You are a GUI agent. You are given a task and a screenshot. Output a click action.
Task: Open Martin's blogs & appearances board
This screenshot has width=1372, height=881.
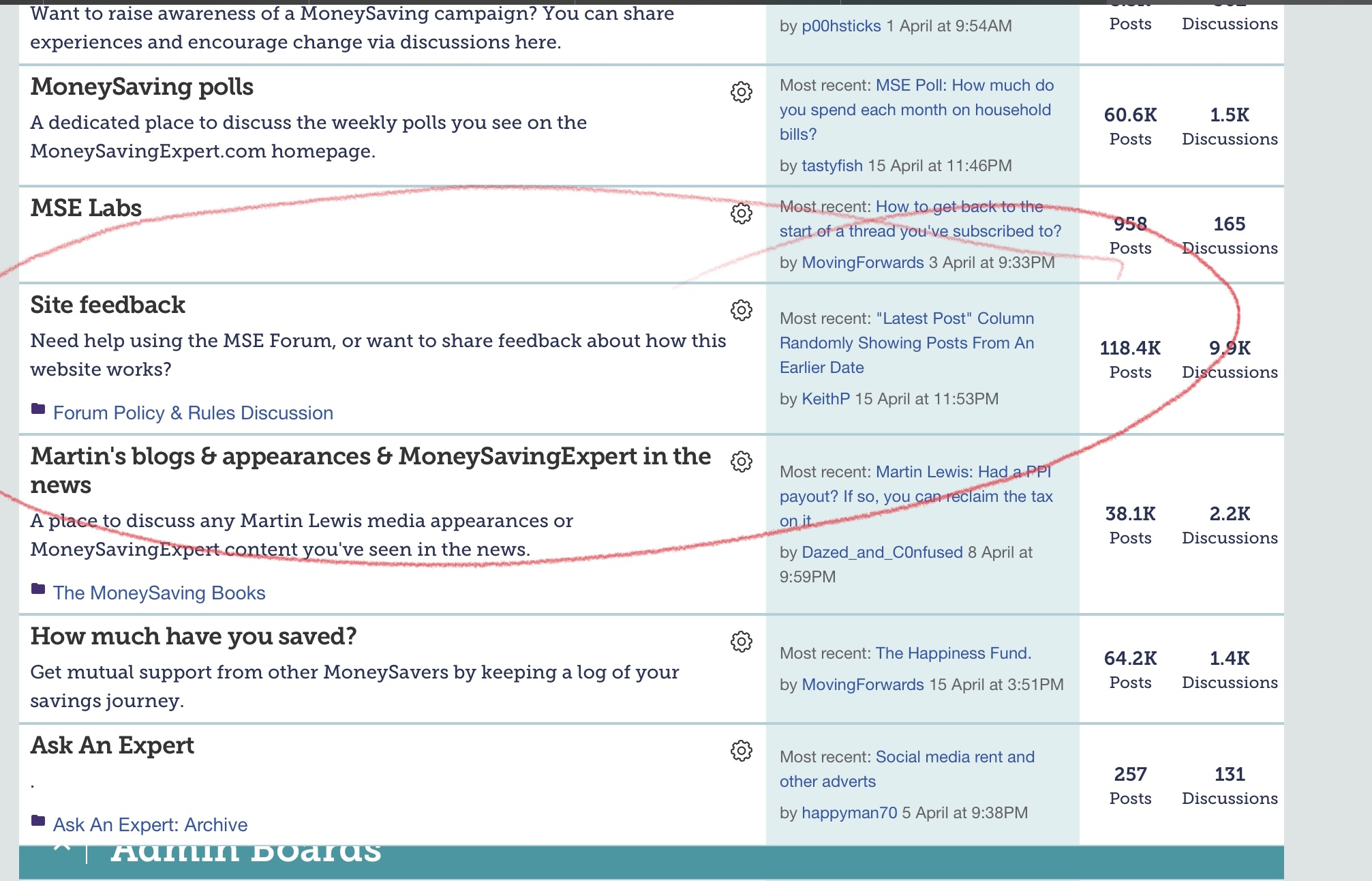(371, 471)
